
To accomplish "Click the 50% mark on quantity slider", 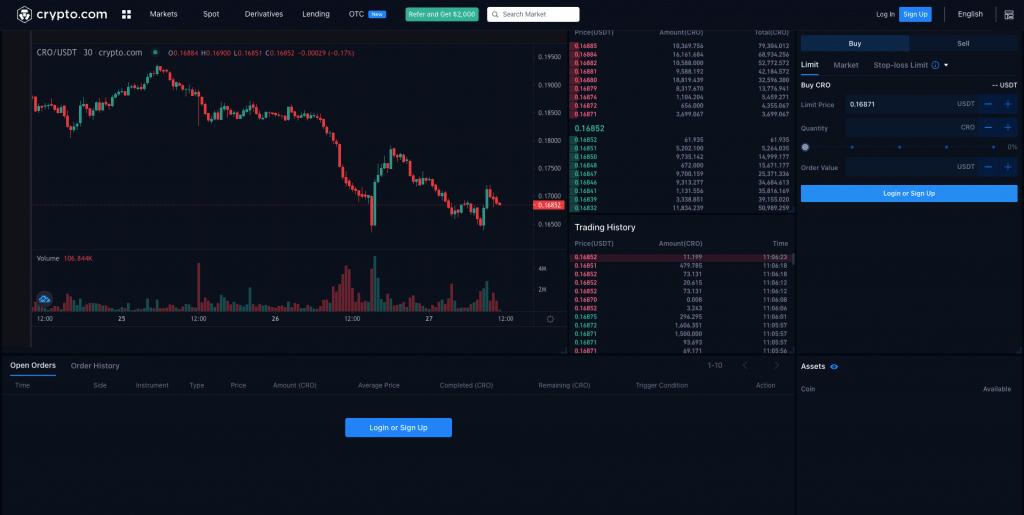I will [x=899, y=148].
